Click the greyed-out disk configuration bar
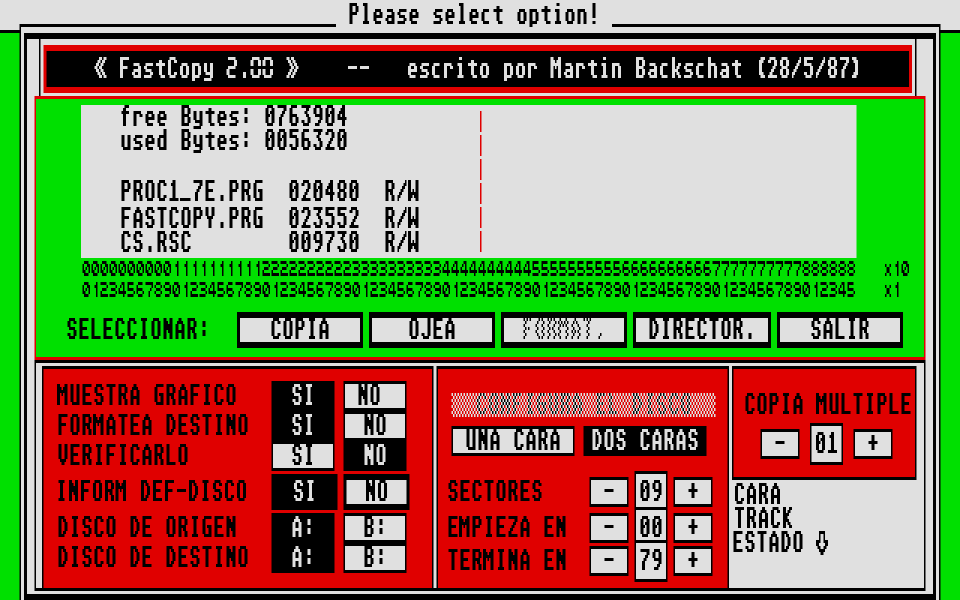 [583, 405]
